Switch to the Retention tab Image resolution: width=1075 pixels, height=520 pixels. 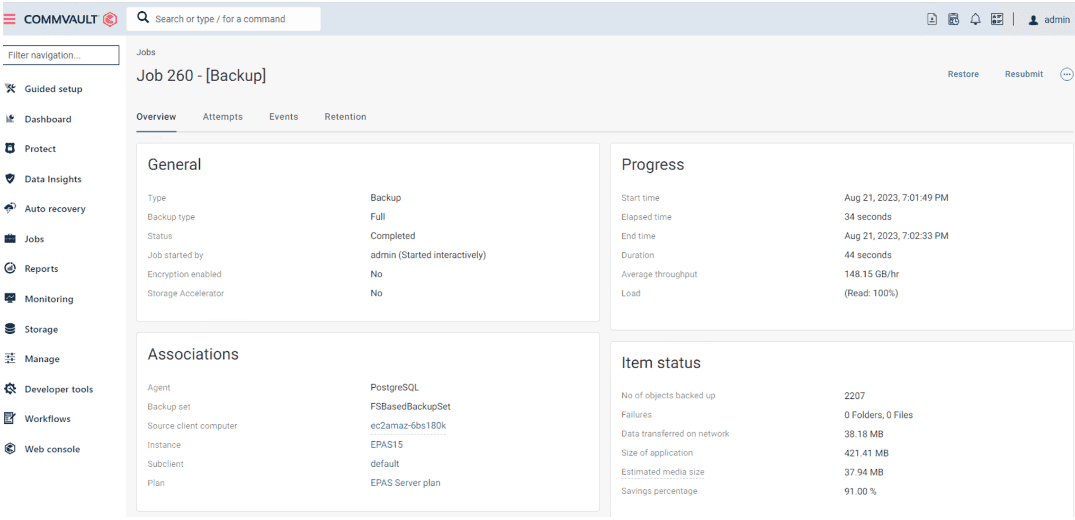coord(346,117)
